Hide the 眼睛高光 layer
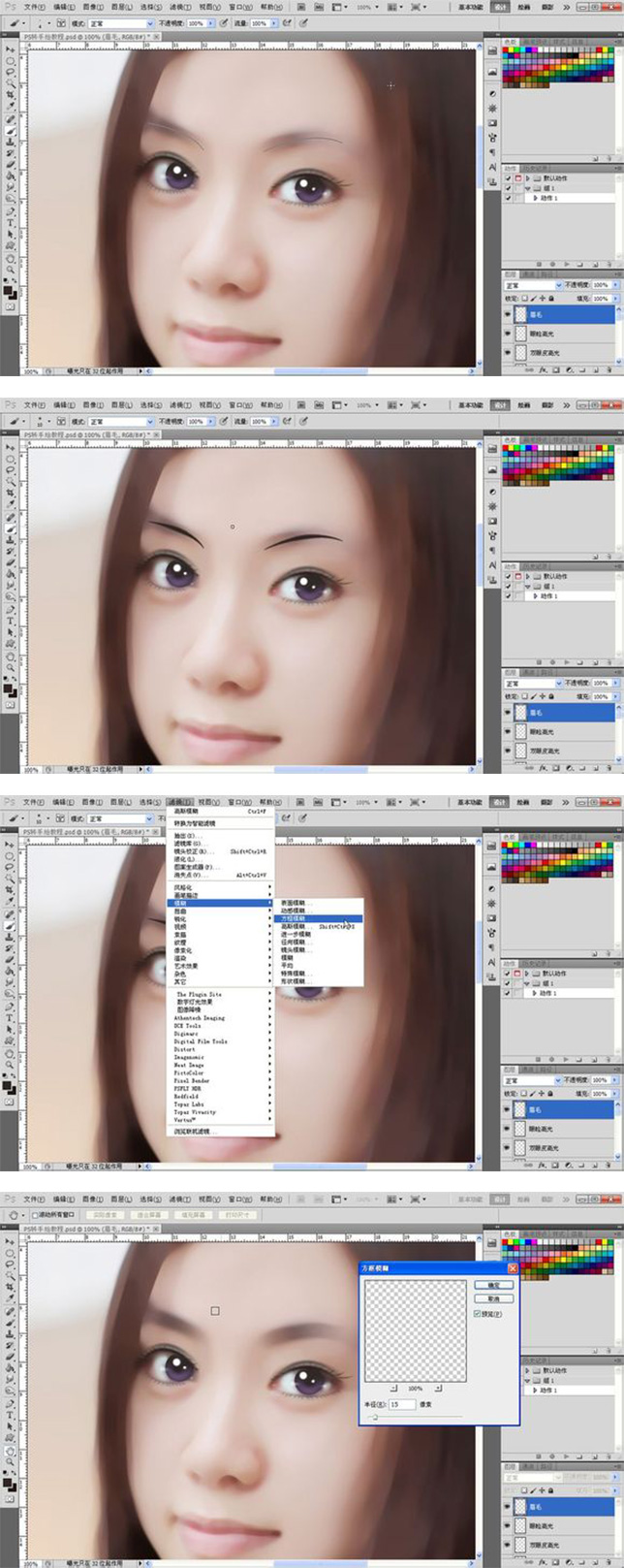 508,333
